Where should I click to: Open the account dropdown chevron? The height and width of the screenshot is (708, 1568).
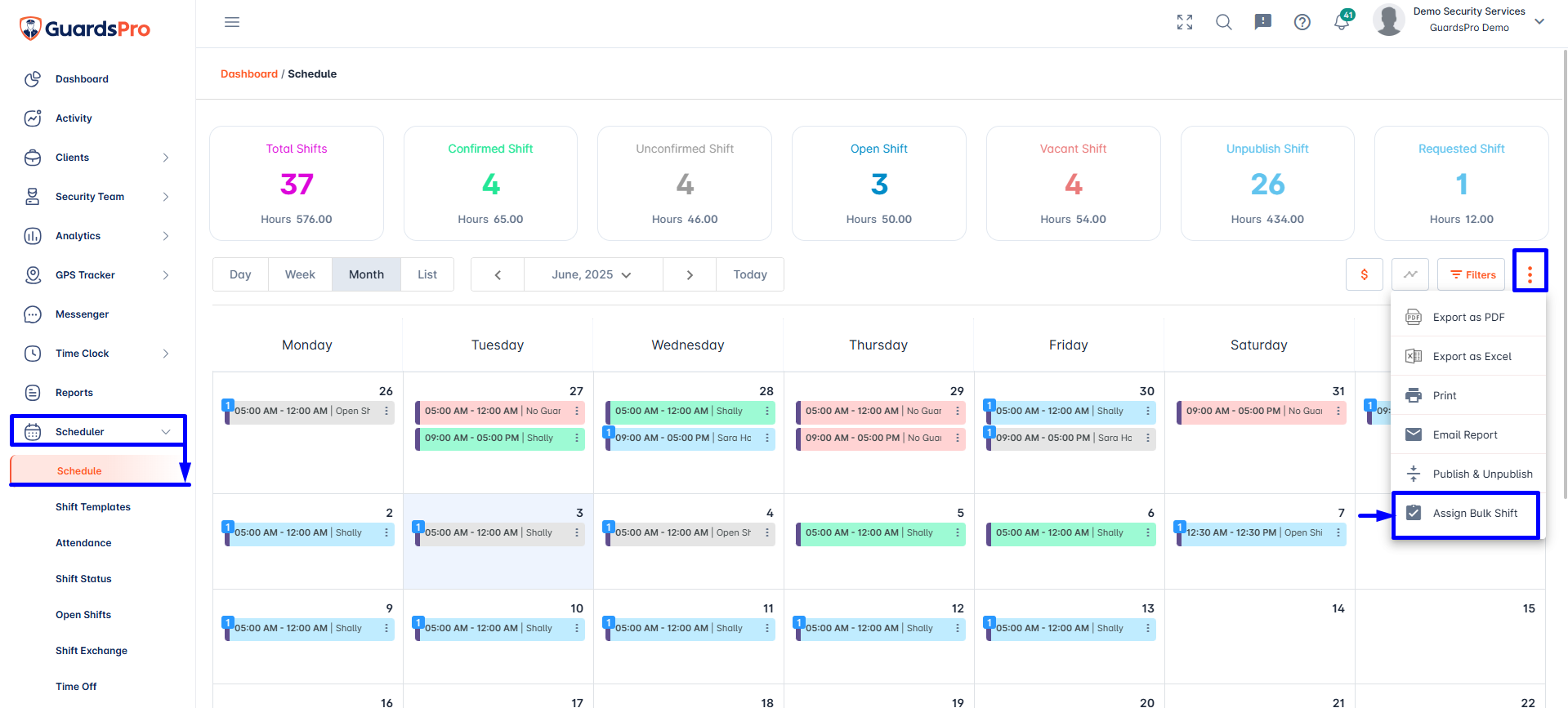tap(1539, 21)
